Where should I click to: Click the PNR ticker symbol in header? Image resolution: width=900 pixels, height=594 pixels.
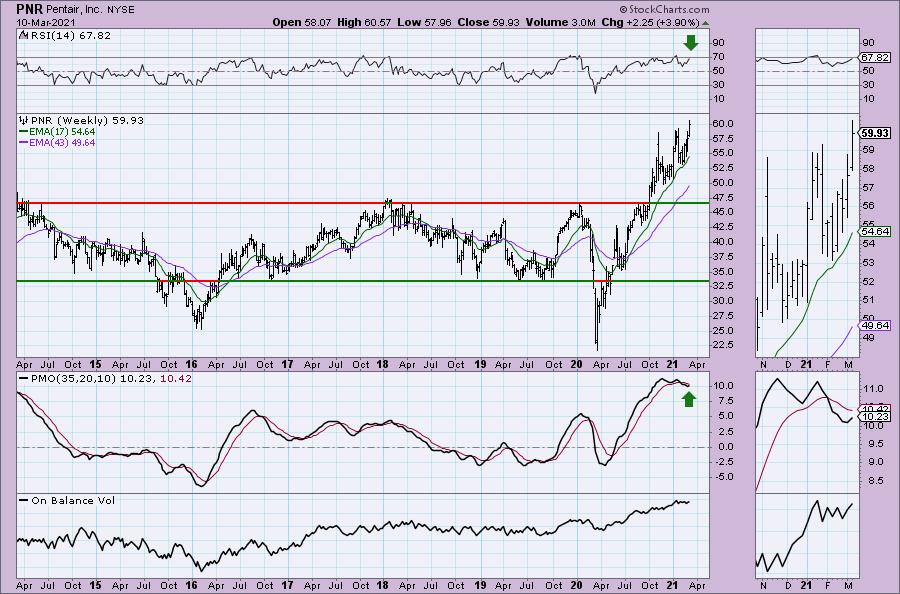click(x=30, y=9)
